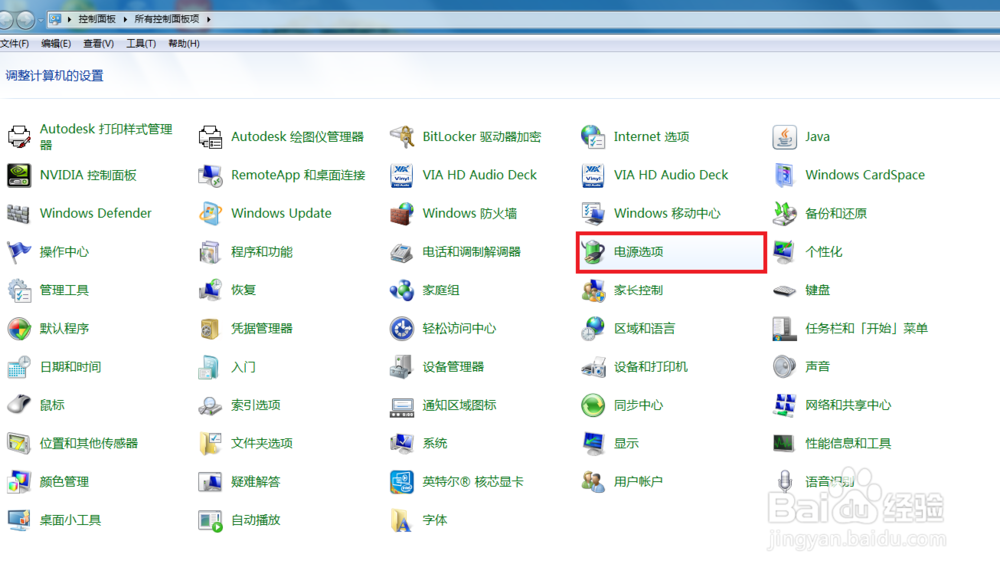Click the 电源选项 battery icon

(x=593, y=251)
